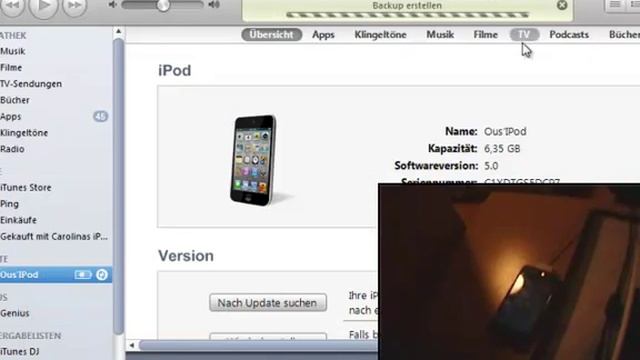Click the next track fast-forward button
Viewport: 640px width, 360px height.
(x=74, y=5)
